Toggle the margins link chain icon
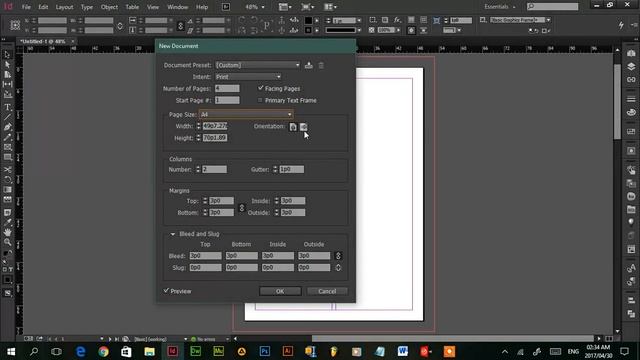The height and width of the screenshot is (360, 640). coord(242,208)
